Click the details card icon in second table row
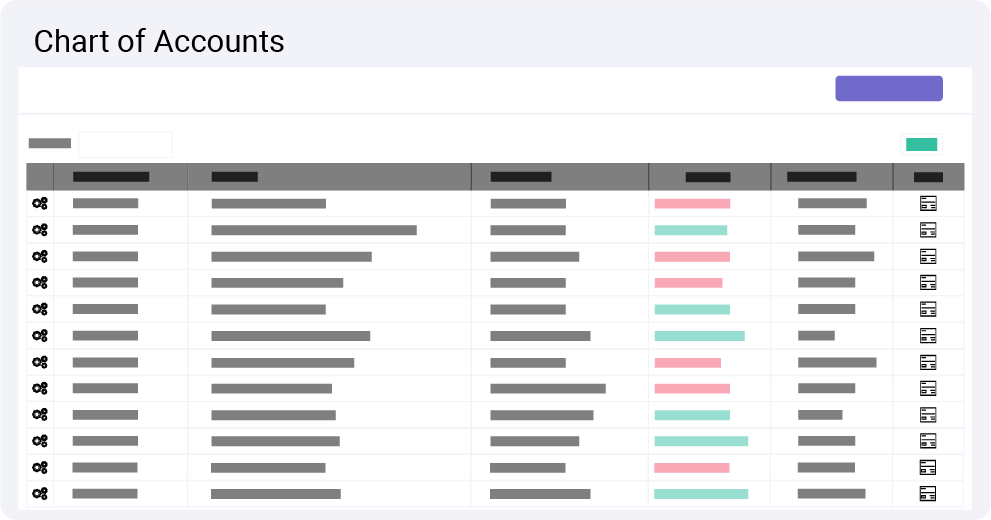This screenshot has height=520, width=991. coord(928,230)
